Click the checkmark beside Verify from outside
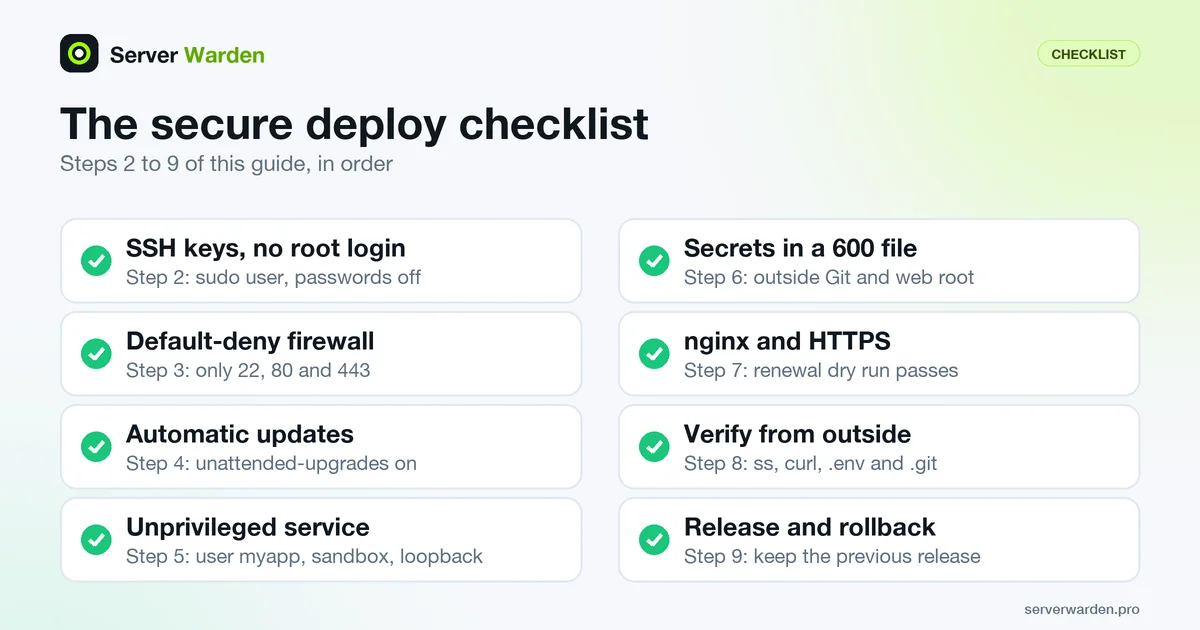1200x630 pixels. [654, 447]
